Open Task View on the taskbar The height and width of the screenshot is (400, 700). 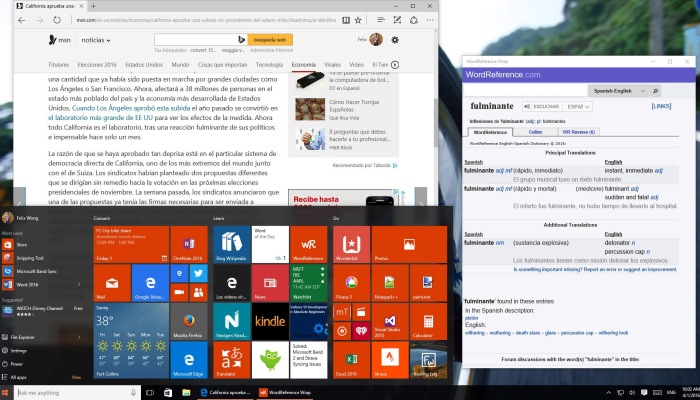(150, 392)
